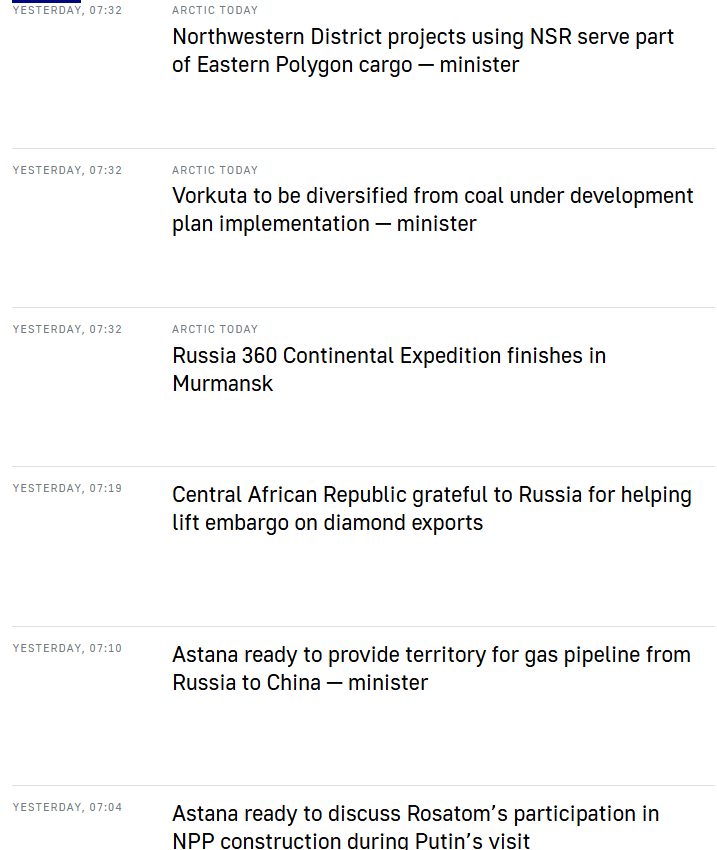Click the blue bar at the top-left corner
This screenshot has width=717, height=850.
pyautogui.click(x=46, y=2)
